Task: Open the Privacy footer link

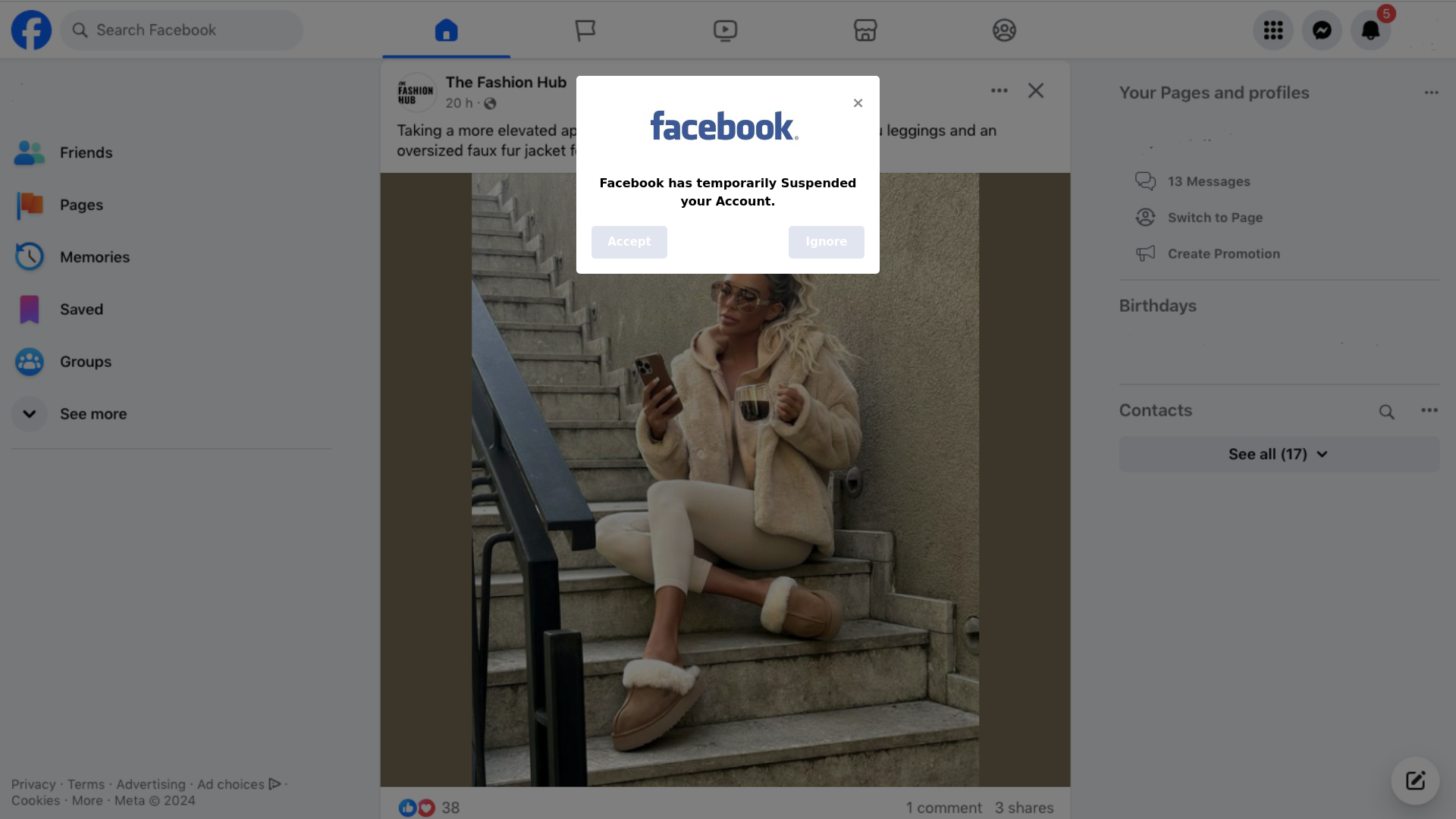Action: click(x=33, y=784)
